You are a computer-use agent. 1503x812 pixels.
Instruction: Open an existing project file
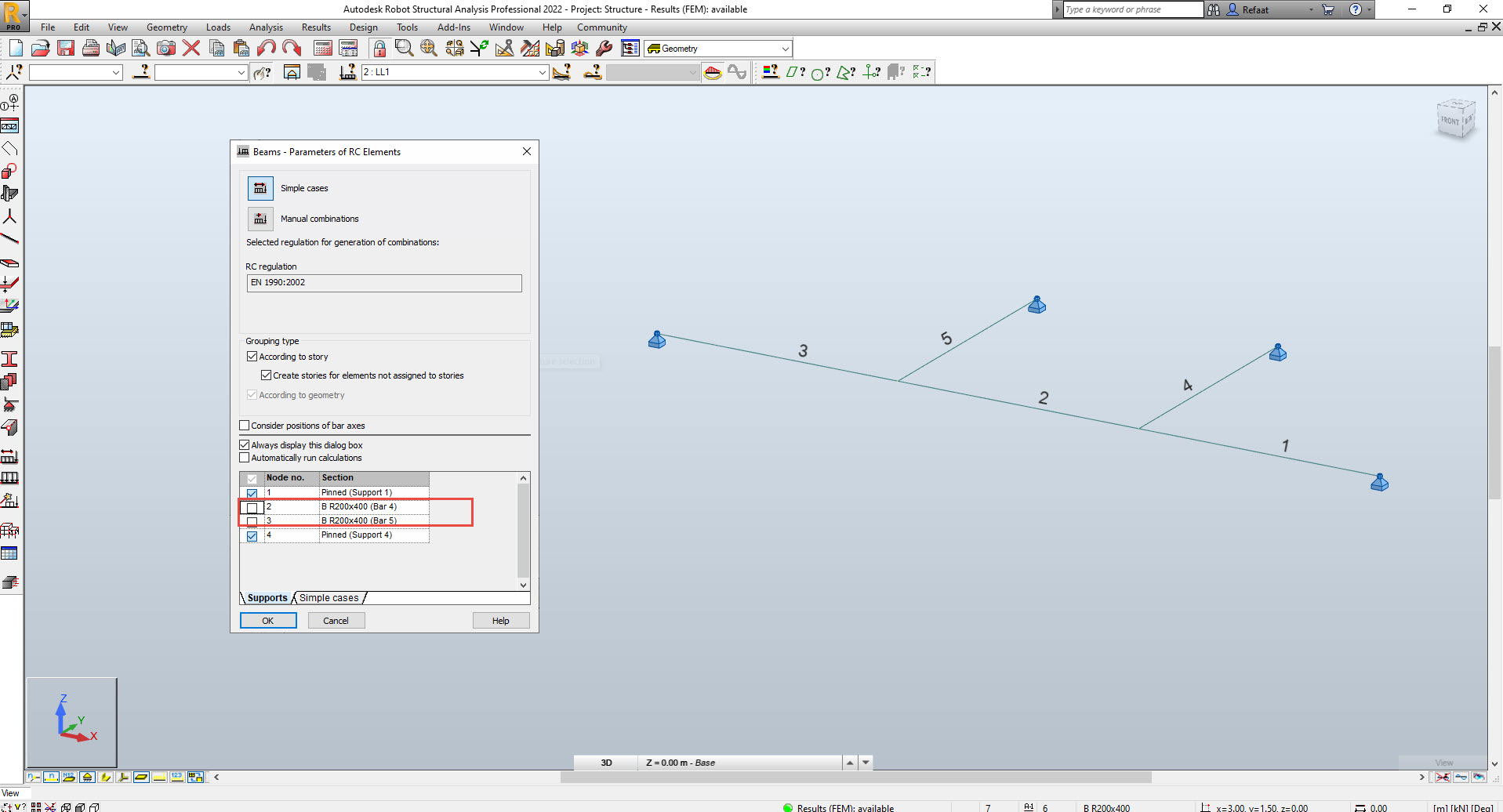coord(41,48)
